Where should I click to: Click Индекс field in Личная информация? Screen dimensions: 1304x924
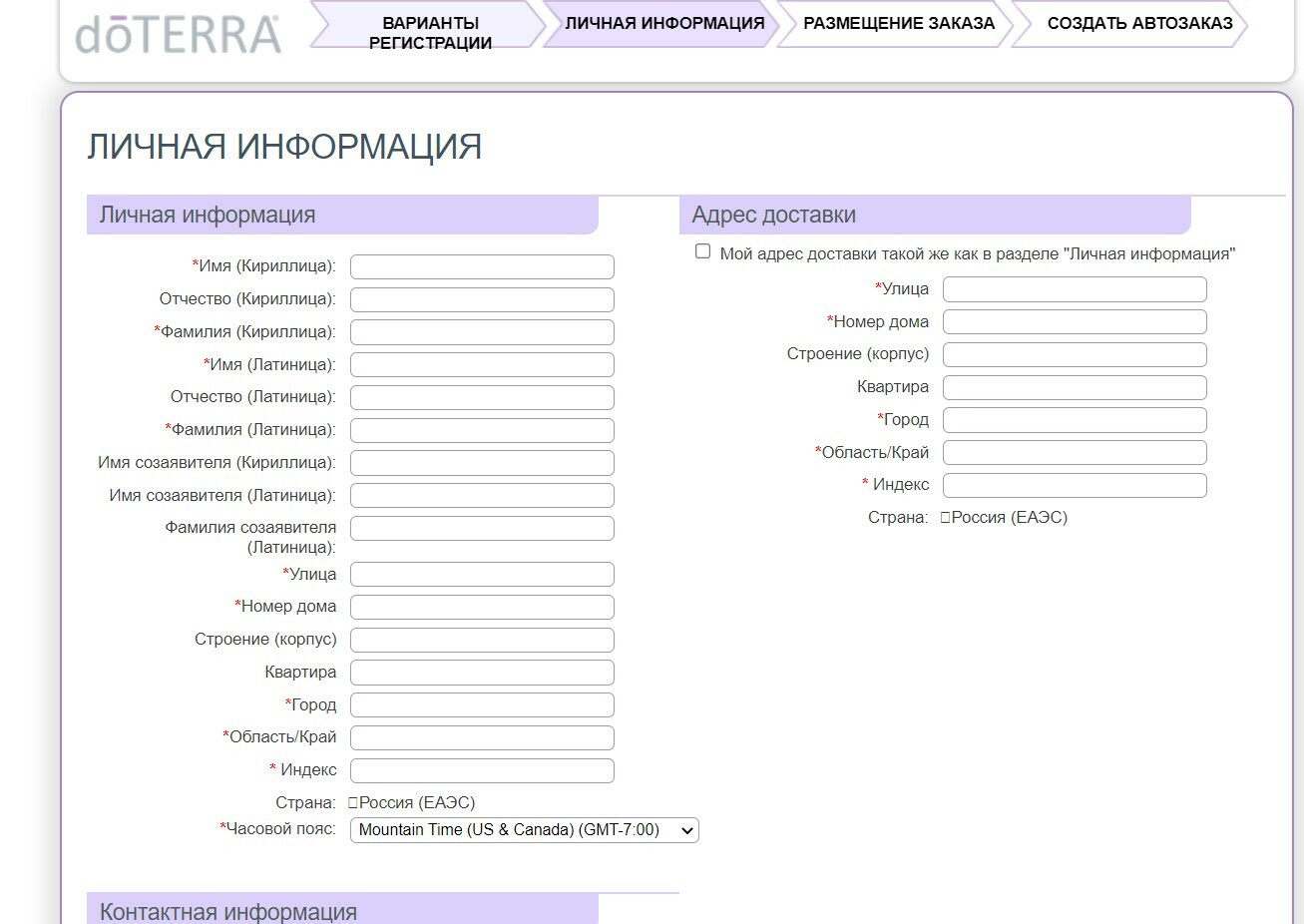pos(482,770)
